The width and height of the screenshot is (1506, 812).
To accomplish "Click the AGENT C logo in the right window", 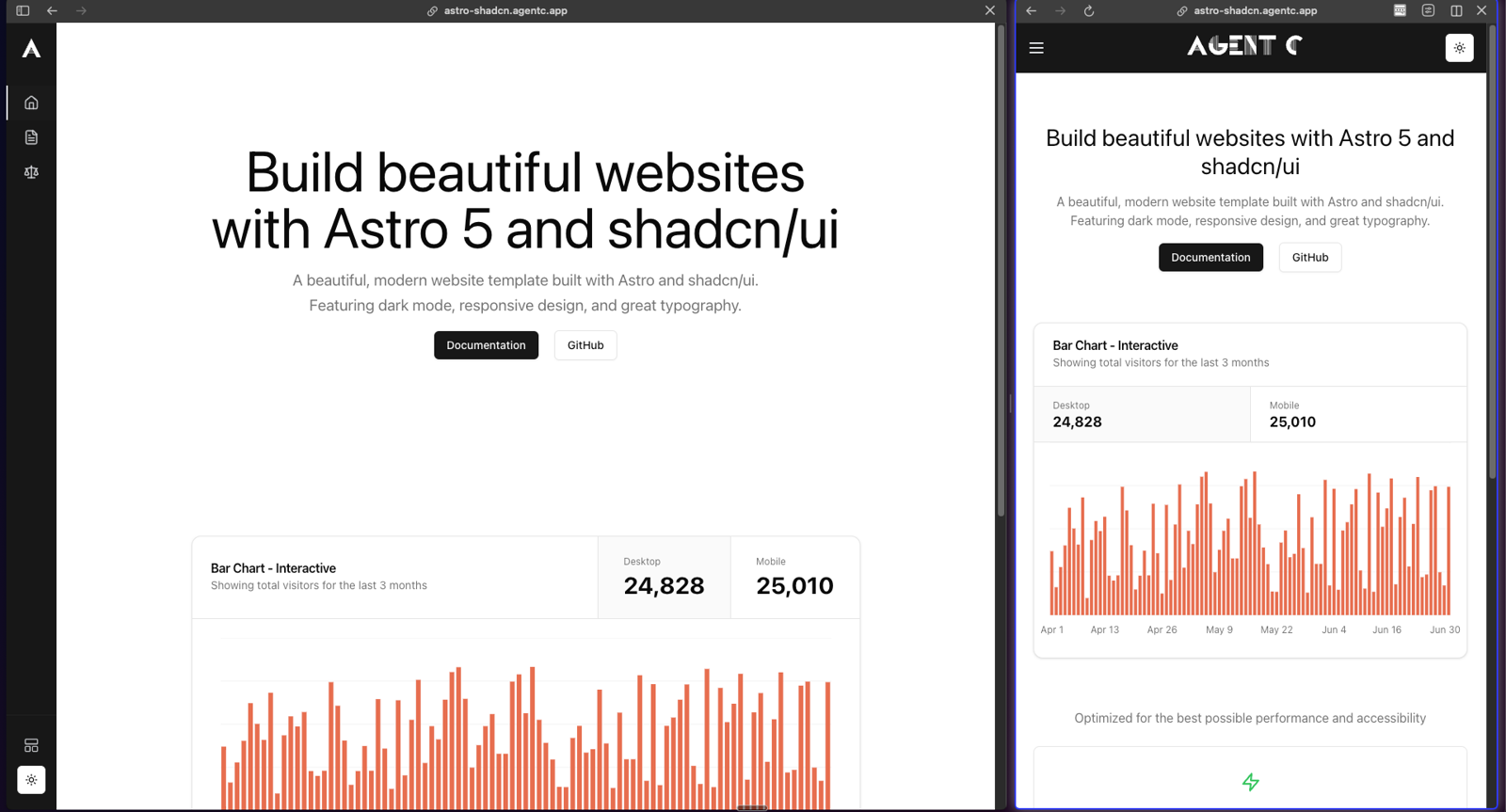I will [1244, 46].
